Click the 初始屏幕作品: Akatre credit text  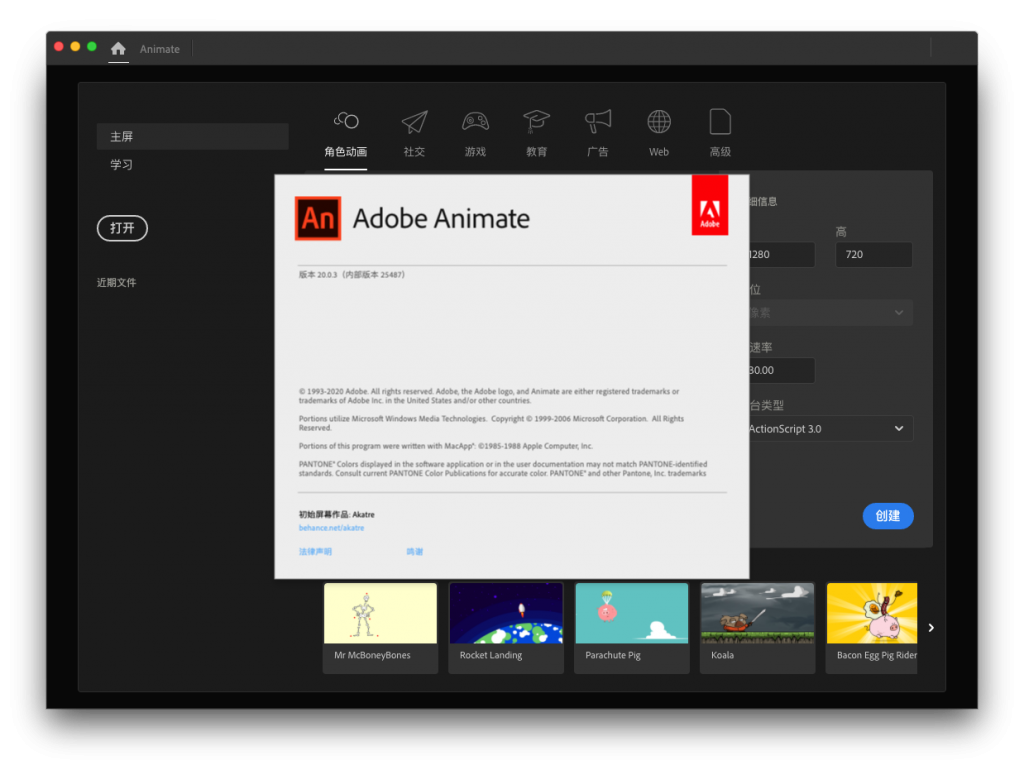pyautogui.click(x=336, y=515)
